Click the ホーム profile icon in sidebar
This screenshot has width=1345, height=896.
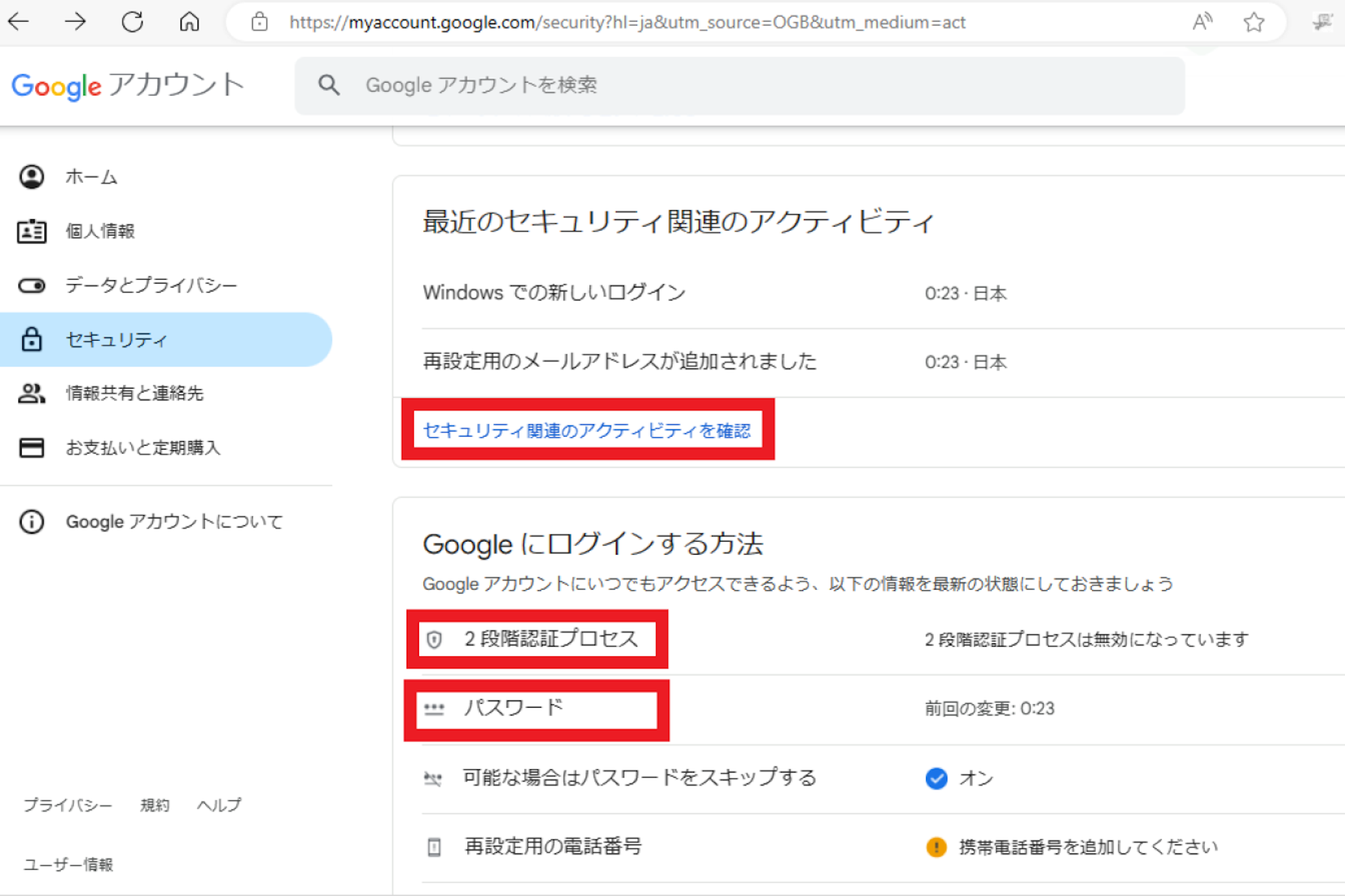[x=32, y=177]
